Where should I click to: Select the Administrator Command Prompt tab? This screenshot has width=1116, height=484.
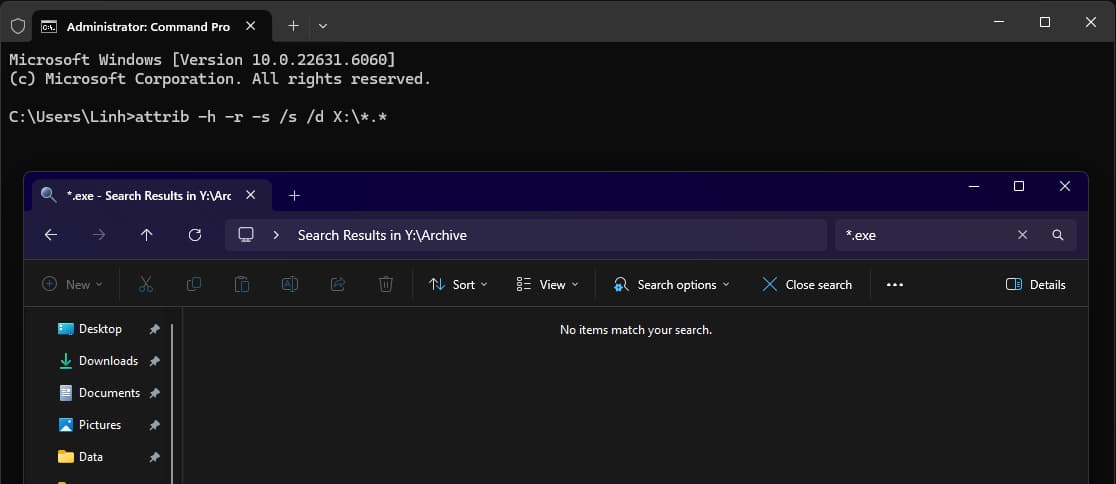pos(140,26)
